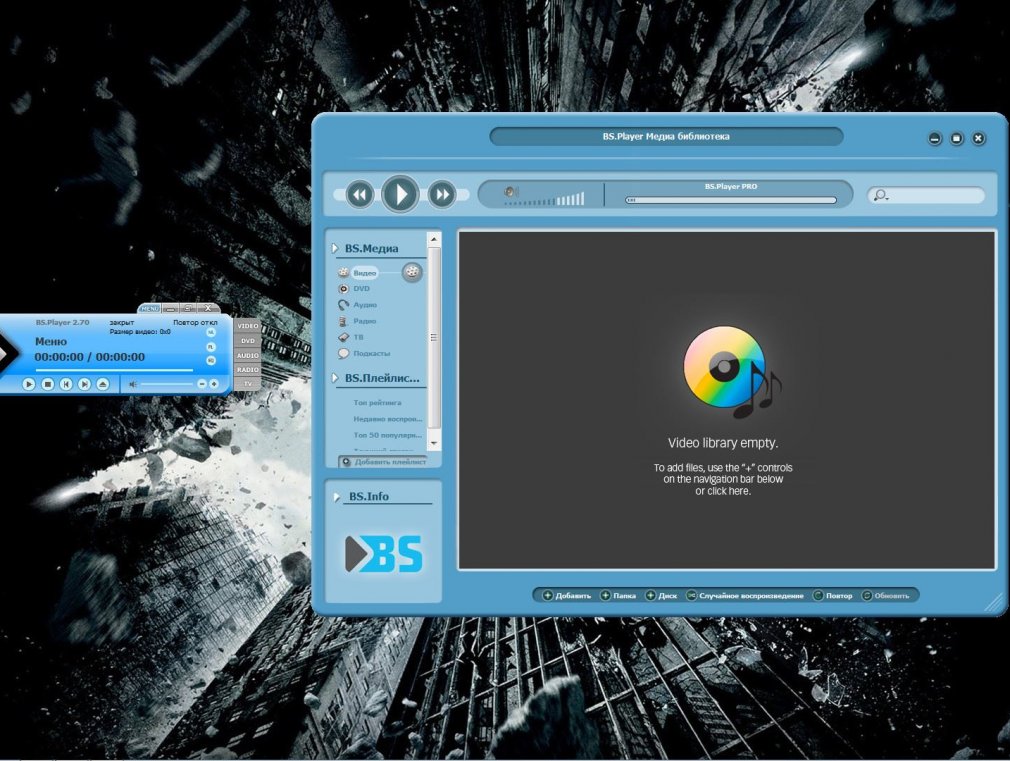Select Радио in the media tree
The height and width of the screenshot is (761, 1010).
point(365,321)
